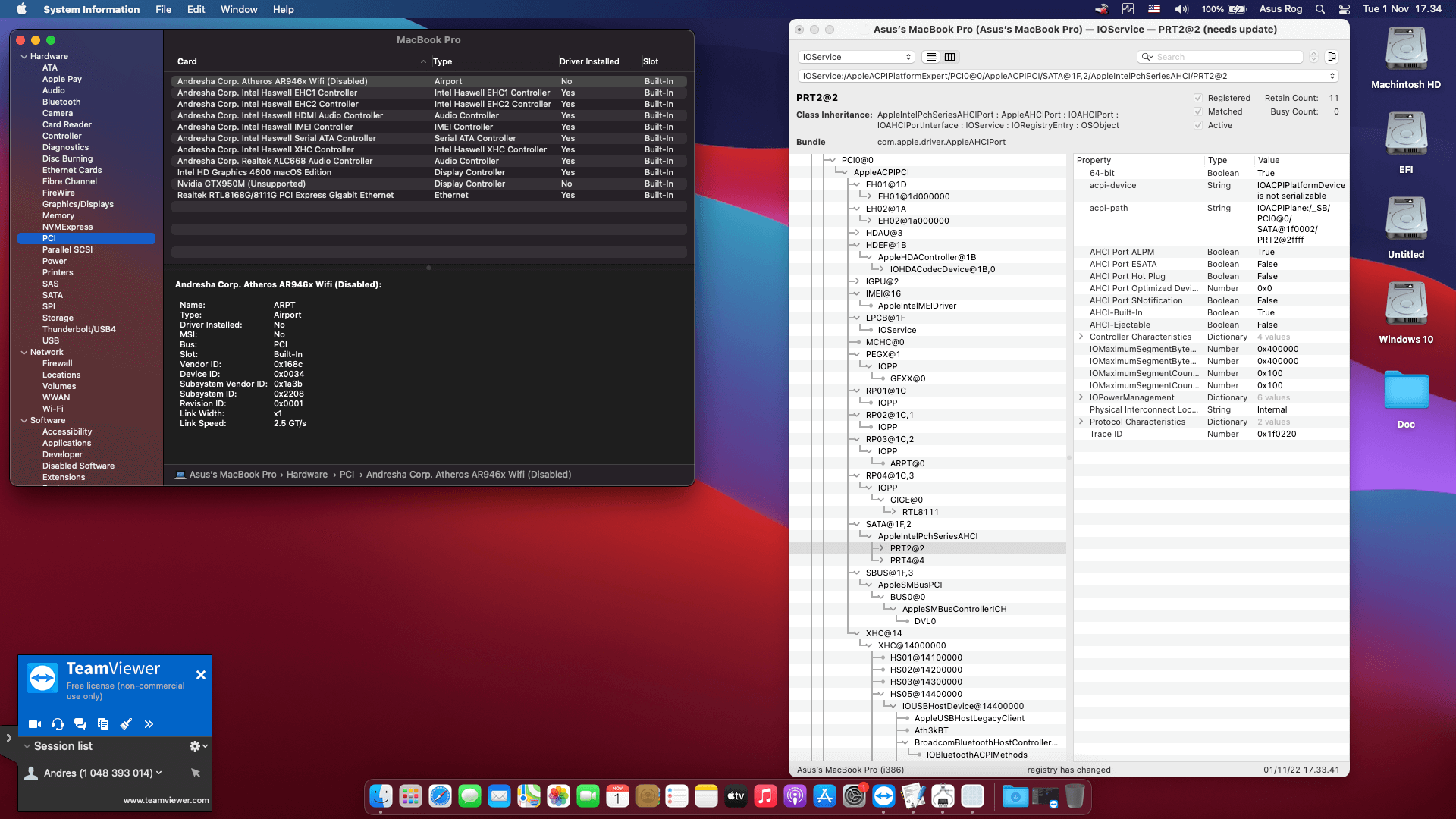
Task: Click the TeamViewer whiteboard brush icon
Action: pyautogui.click(x=126, y=724)
